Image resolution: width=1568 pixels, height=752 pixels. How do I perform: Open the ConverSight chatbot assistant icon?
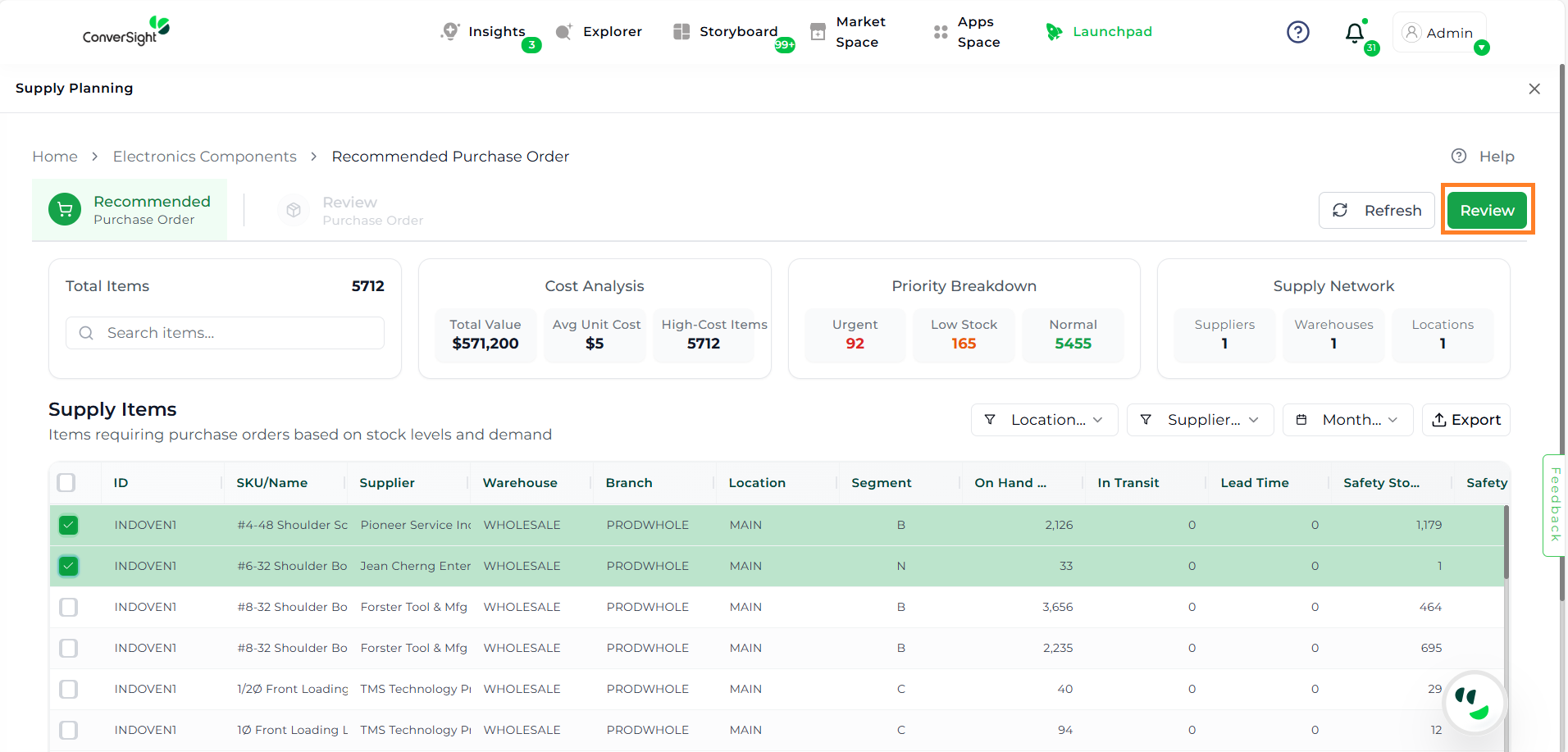coord(1475,703)
